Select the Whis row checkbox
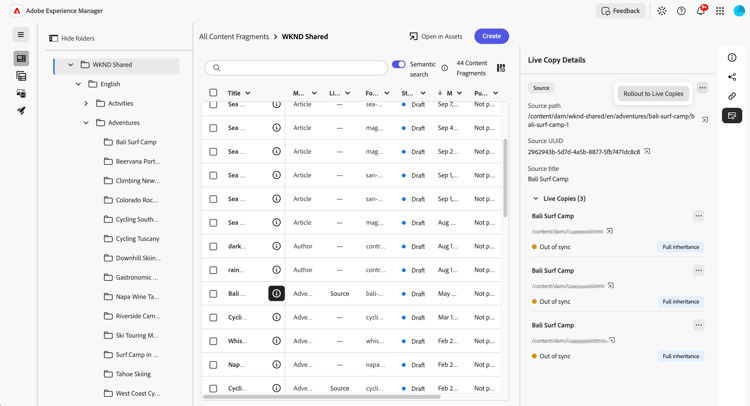 click(213, 341)
